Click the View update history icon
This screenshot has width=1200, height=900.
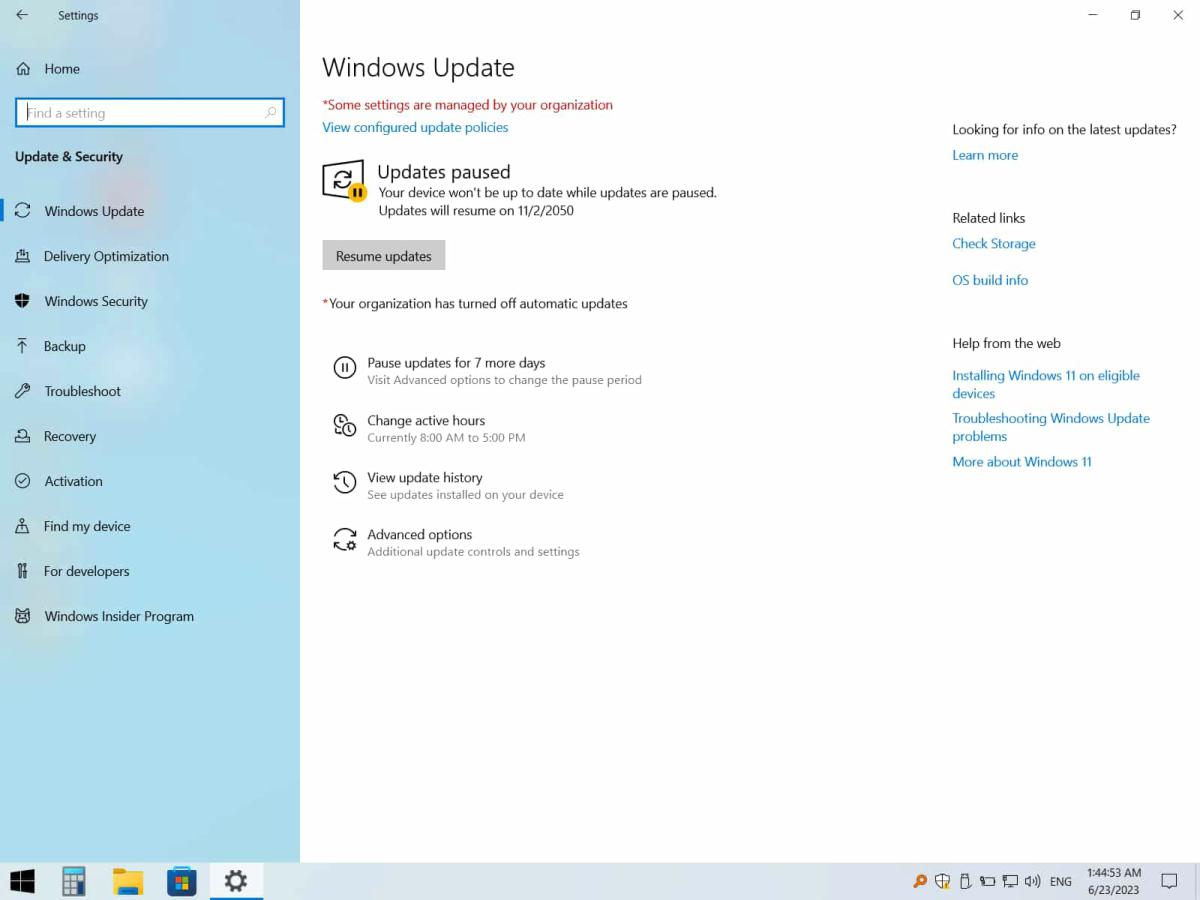pos(344,483)
